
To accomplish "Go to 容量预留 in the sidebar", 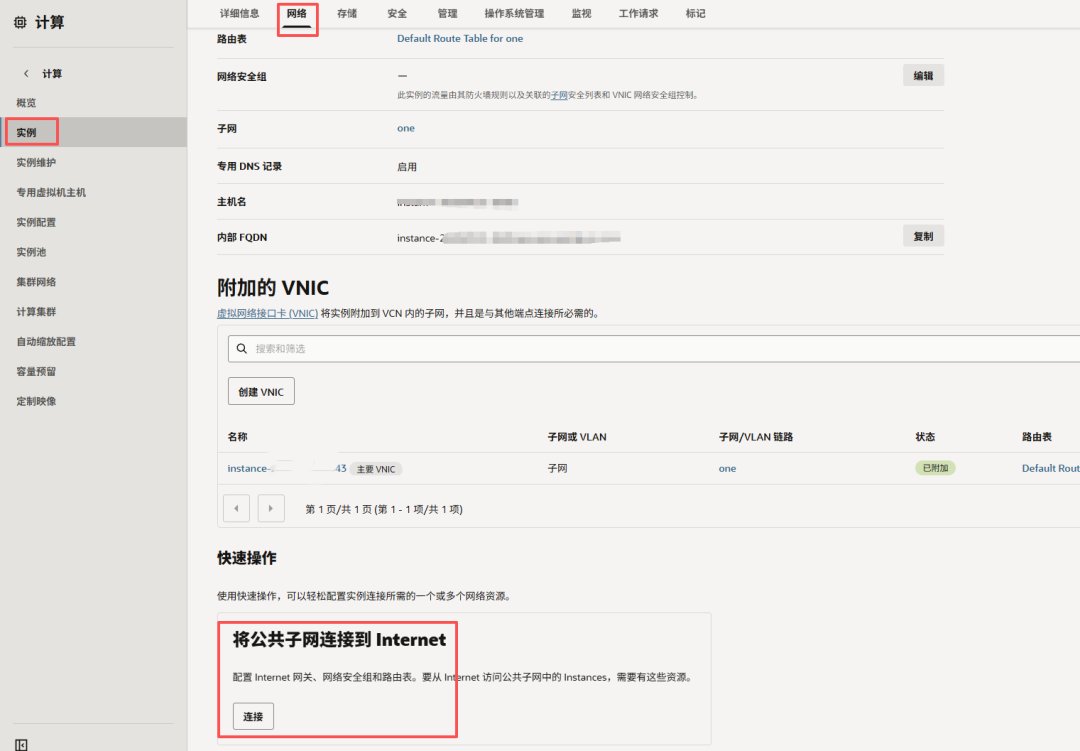I will [x=36, y=371].
